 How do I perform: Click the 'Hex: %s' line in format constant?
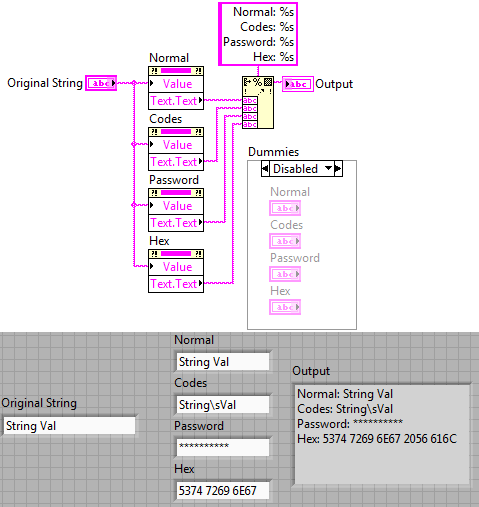(273, 57)
